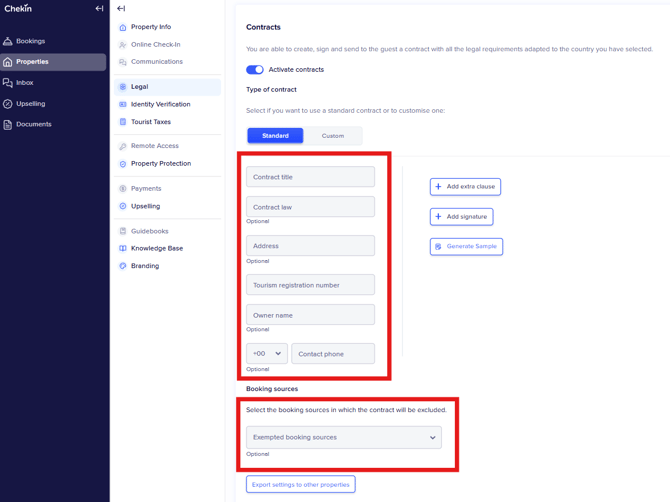Collapse the main sidebar with arrow icon
The image size is (670, 502).
(x=99, y=9)
